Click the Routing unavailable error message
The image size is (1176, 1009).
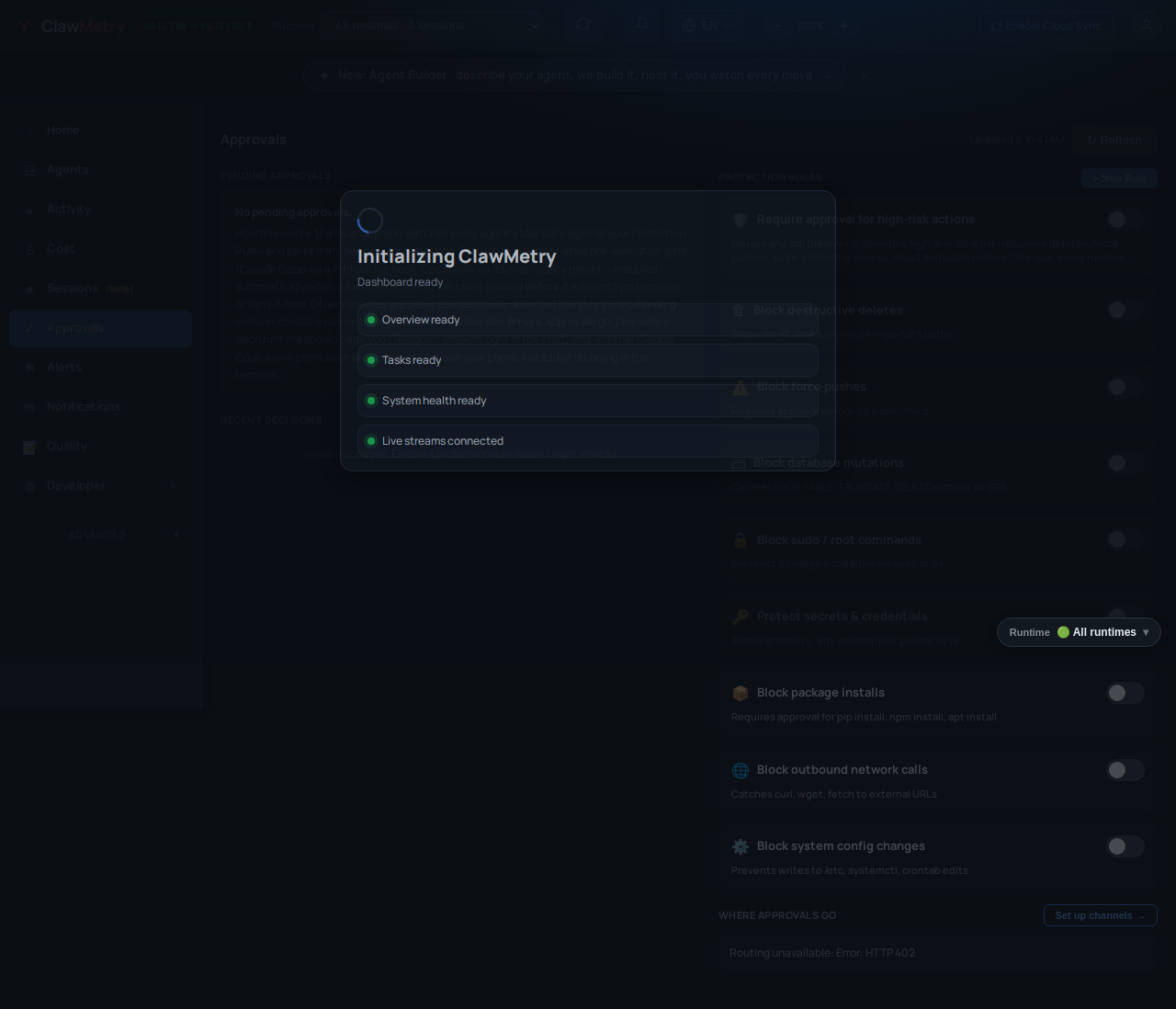point(822,953)
